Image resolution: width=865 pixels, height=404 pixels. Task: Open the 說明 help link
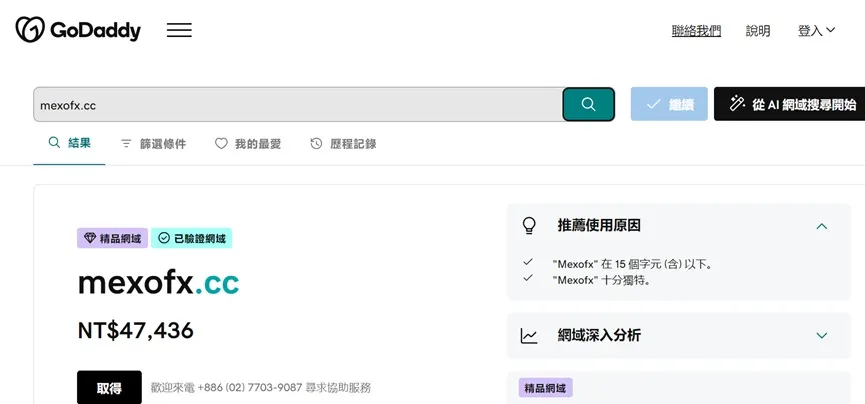(758, 31)
